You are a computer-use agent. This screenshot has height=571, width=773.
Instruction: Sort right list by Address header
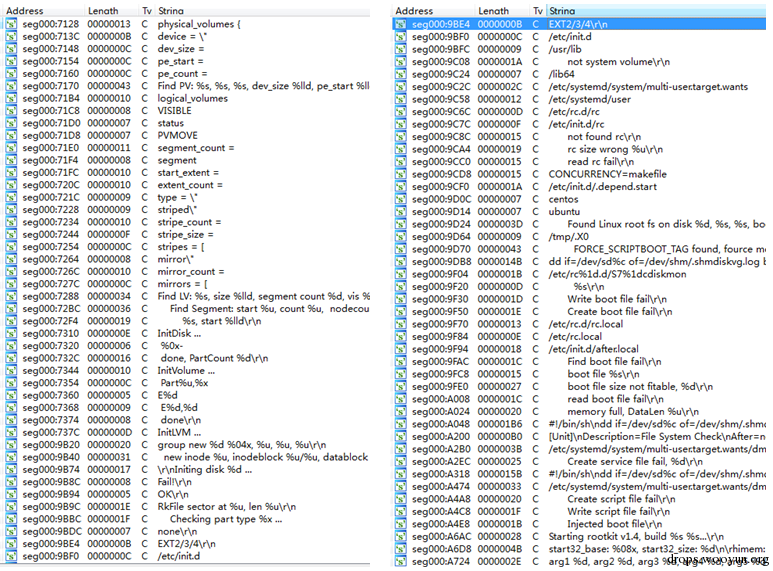click(x=433, y=10)
